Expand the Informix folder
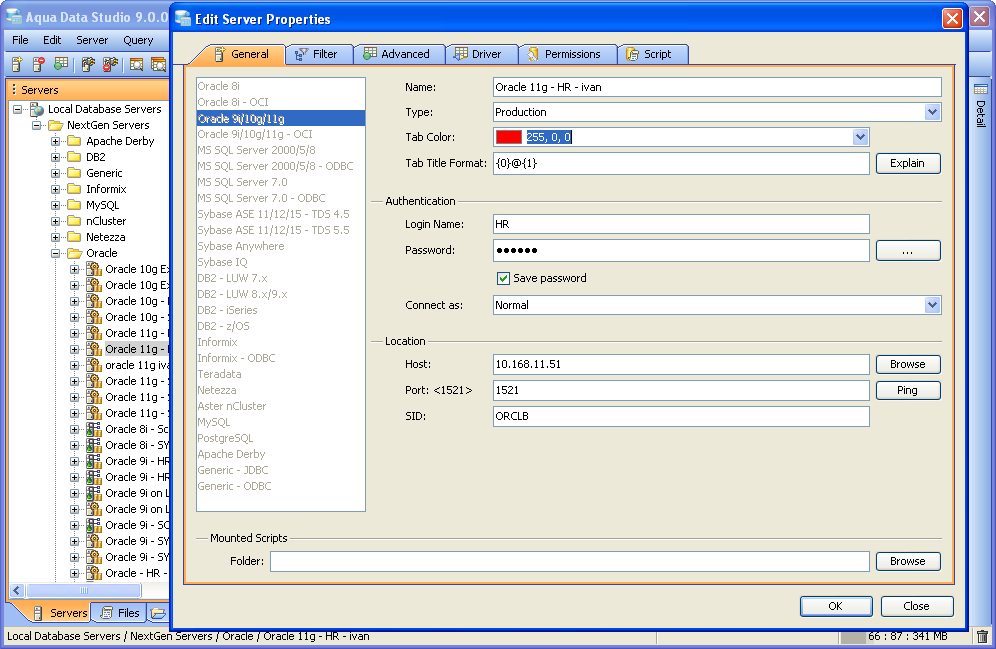The image size is (996, 649). [56, 189]
